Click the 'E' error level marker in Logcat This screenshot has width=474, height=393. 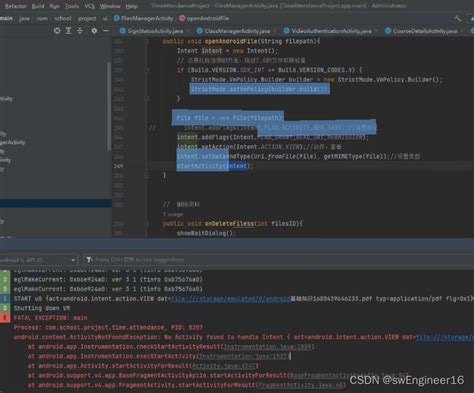(x=5, y=318)
